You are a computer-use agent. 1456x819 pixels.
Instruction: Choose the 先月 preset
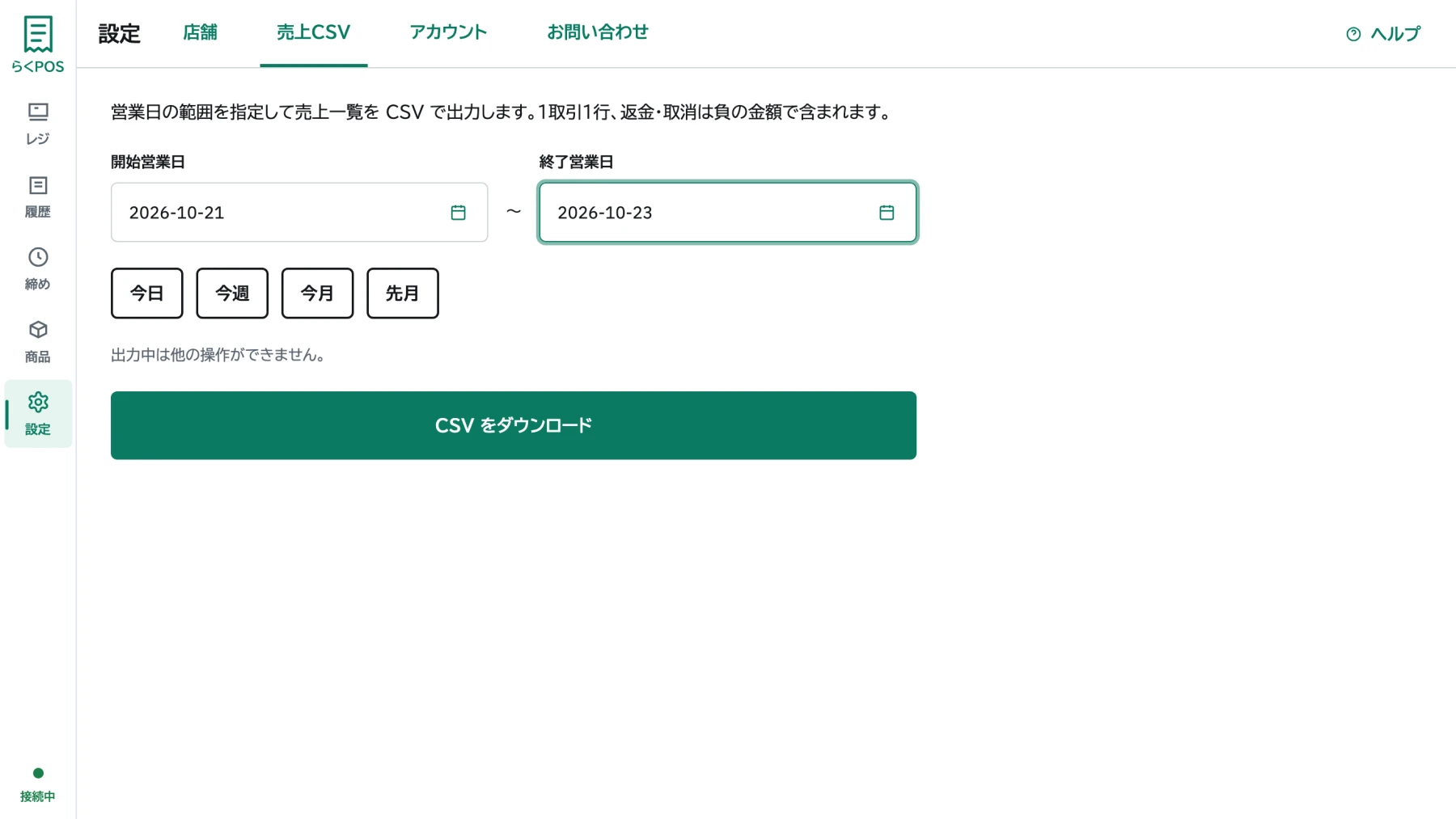(x=403, y=293)
